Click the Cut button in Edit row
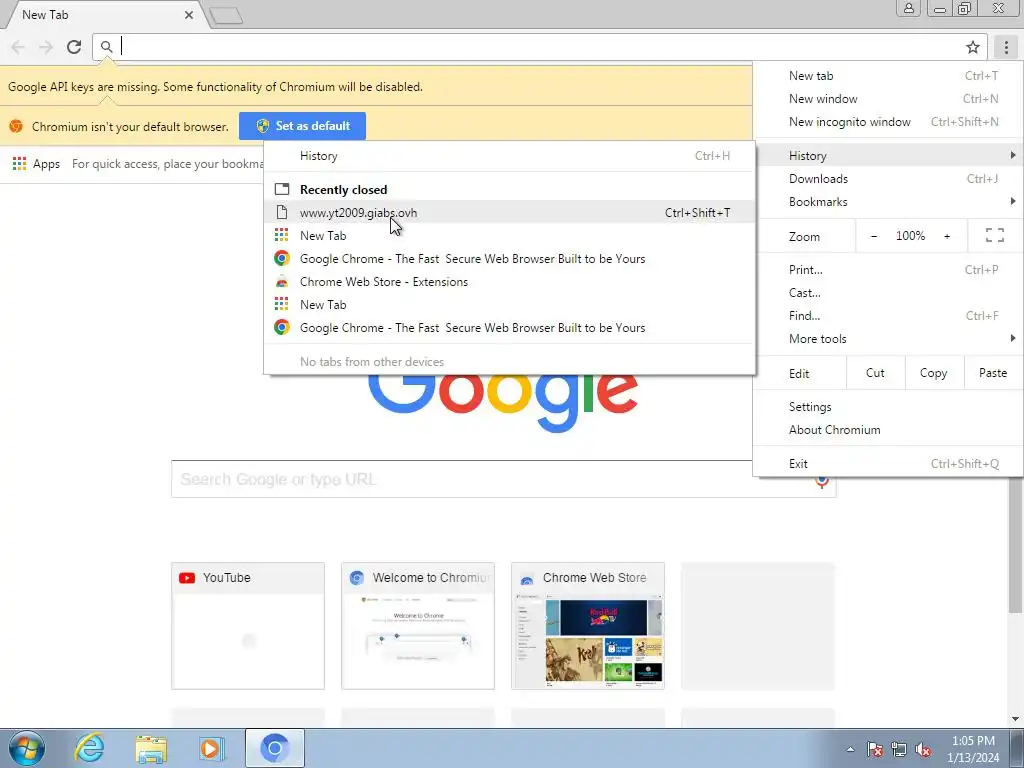Viewport: 1024px width, 768px height. coord(876,373)
